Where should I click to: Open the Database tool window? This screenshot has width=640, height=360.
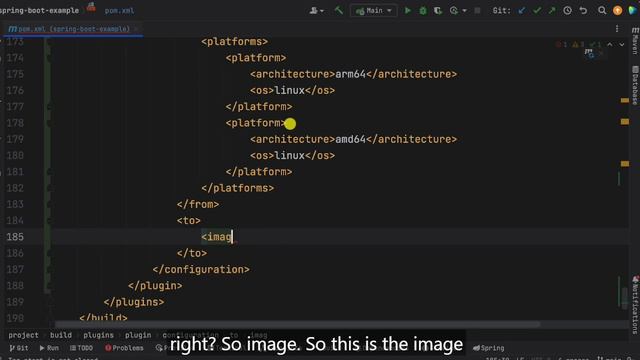click(635, 85)
